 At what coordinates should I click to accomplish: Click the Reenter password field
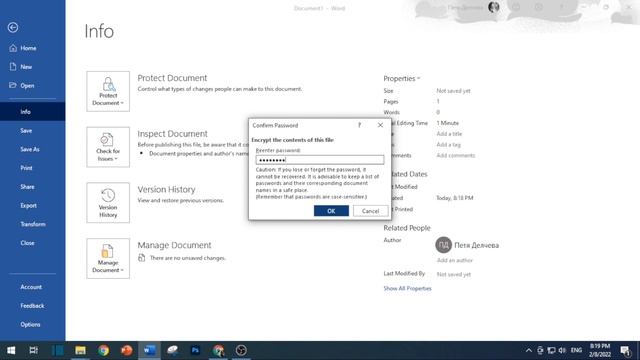pos(320,160)
